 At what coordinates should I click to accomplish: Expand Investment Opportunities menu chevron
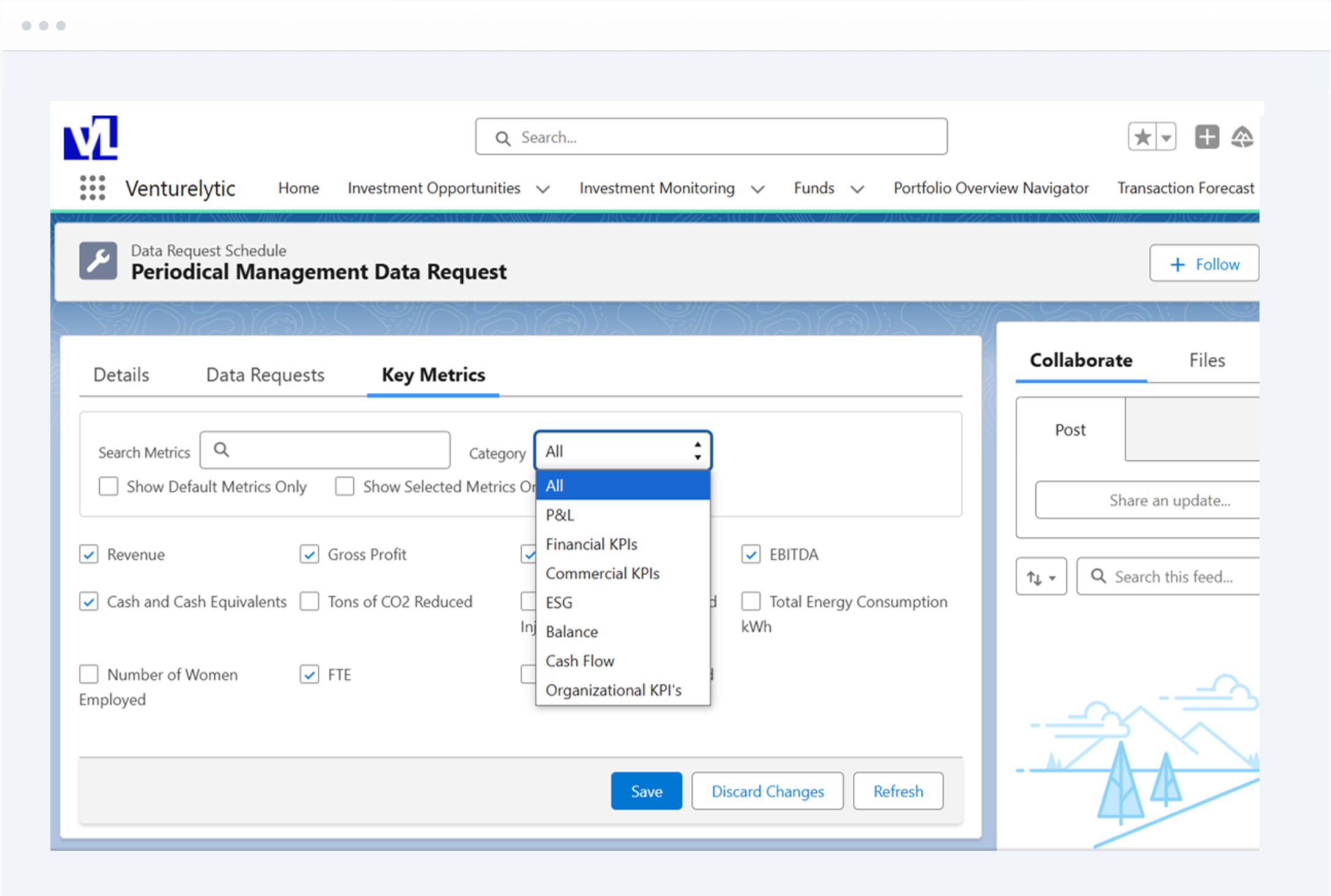click(x=543, y=189)
